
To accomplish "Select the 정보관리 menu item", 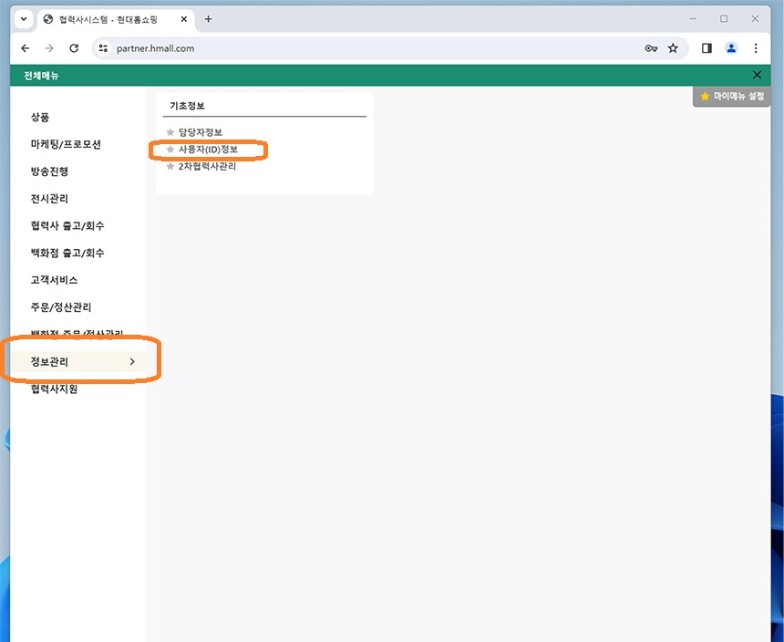I will pos(78,362).
